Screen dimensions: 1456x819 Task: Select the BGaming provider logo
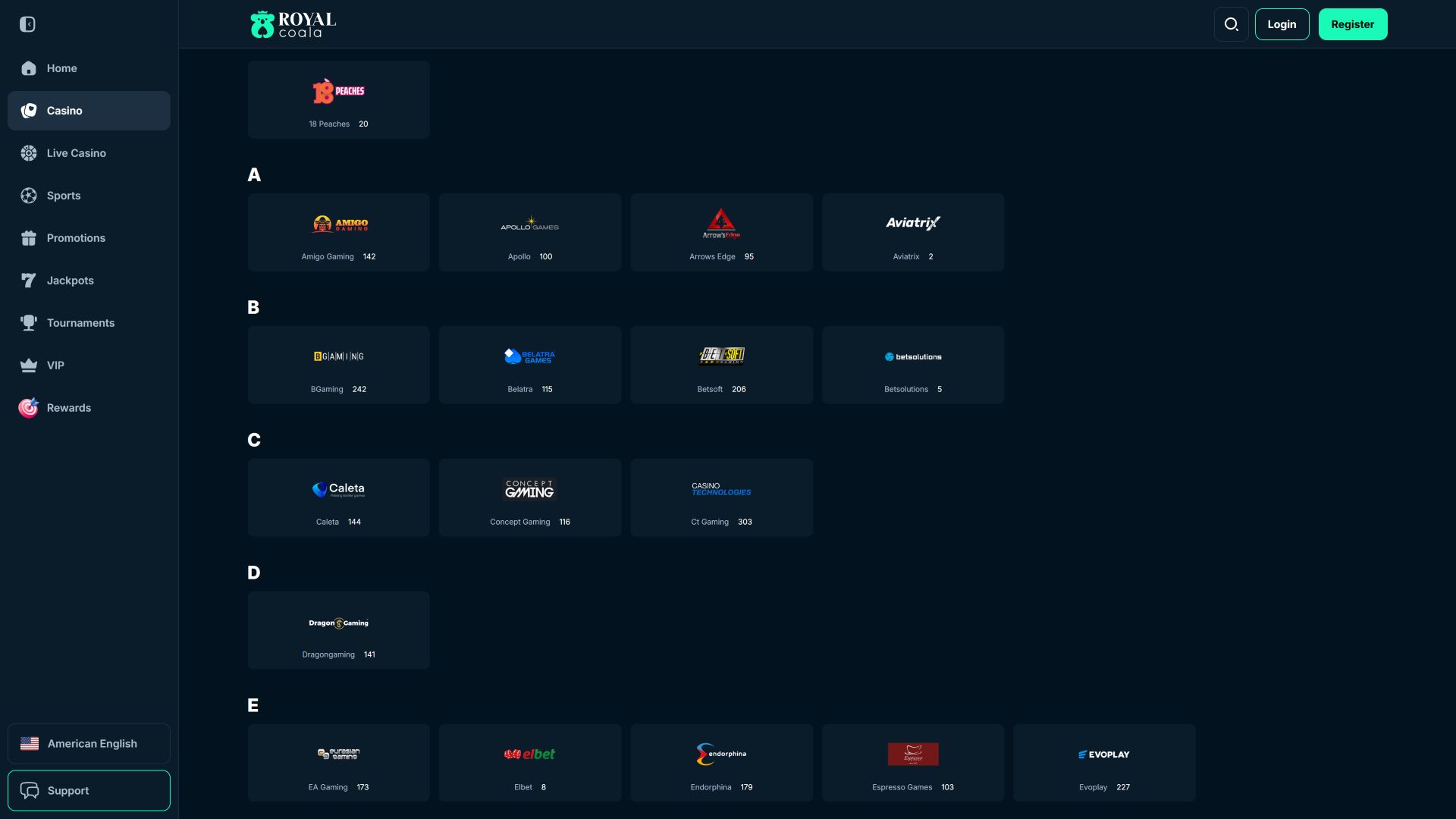point(339,356)
